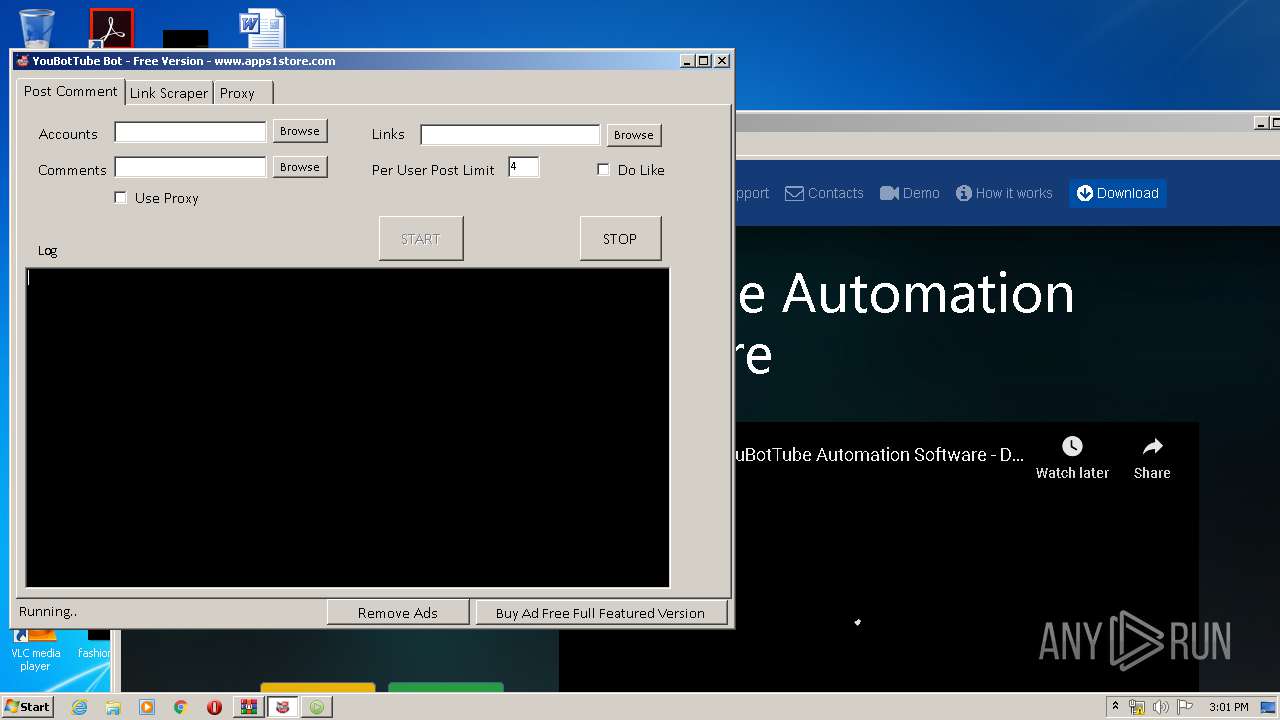Launch Windows Media Player from taskbar
Screen dimensions: 1280x720
click(x=147, y=707)
